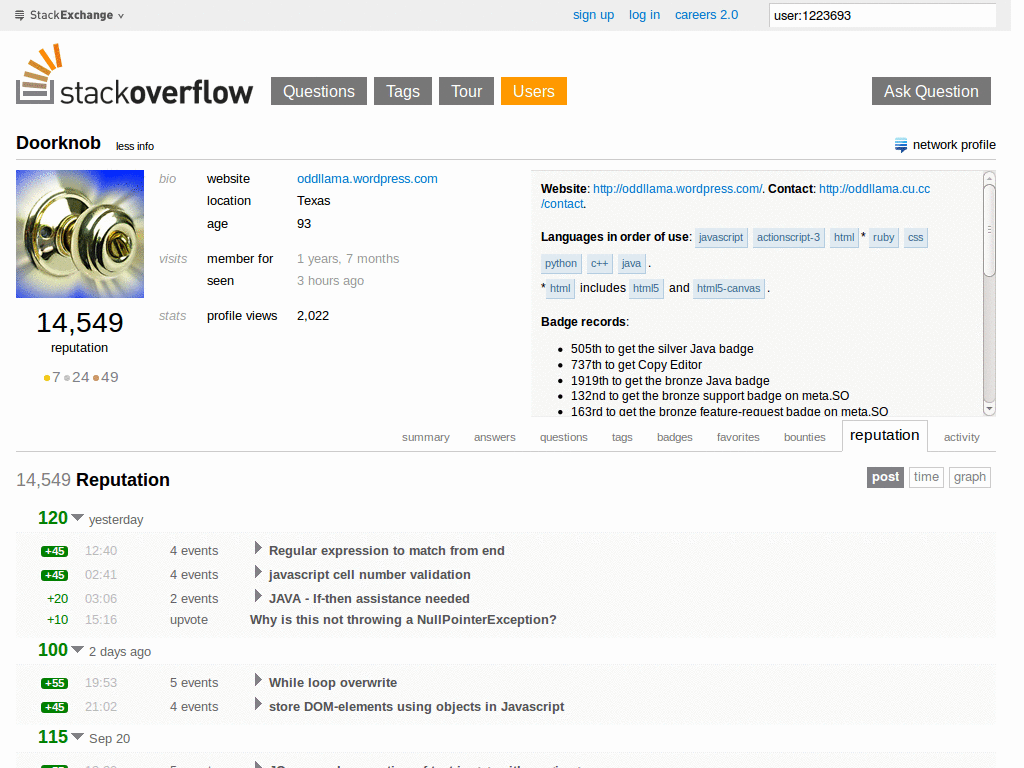The height and width of the screenshot is (768, 1024).
Task: Click the actionscript-3 tag
Action: [788, 238]
